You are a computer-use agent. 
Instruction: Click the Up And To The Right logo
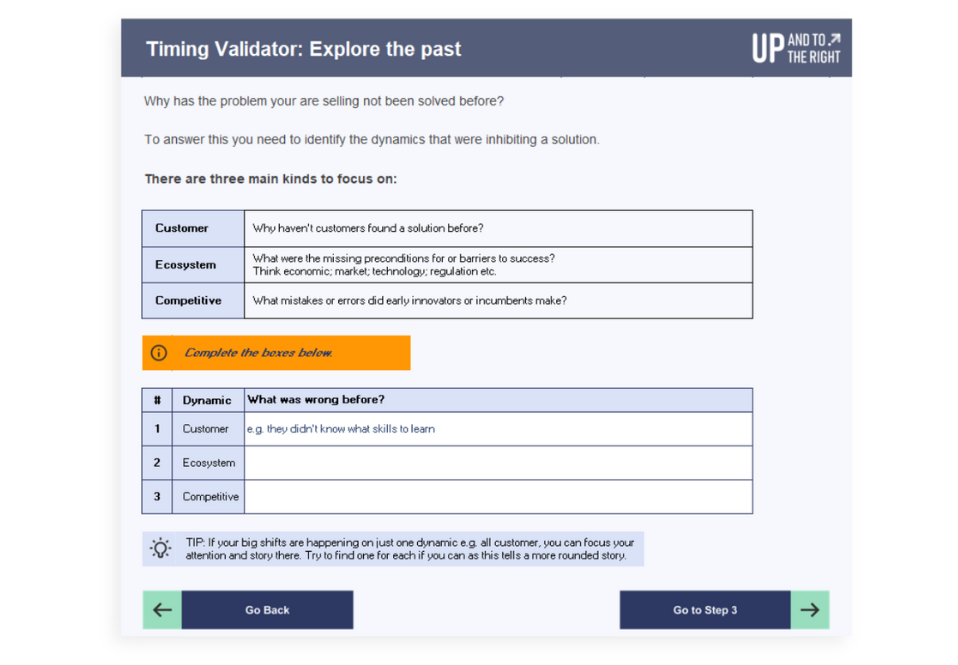(795, 48)
